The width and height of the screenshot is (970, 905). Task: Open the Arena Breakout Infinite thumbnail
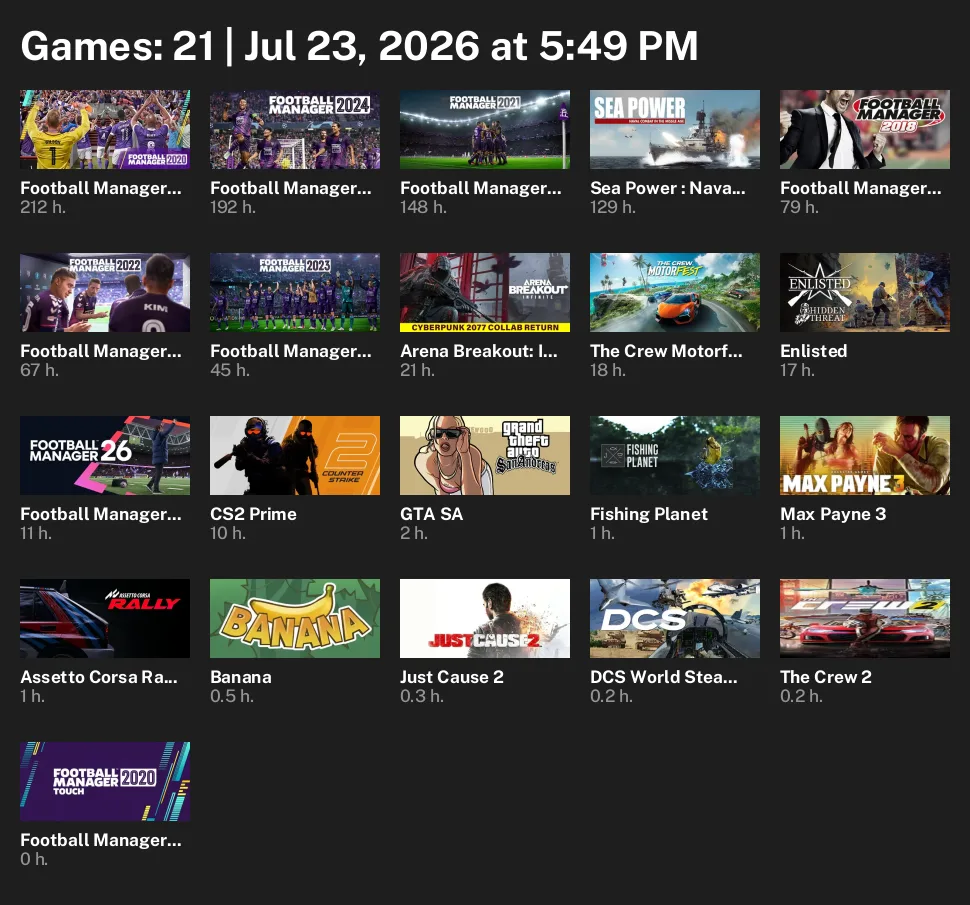pyautogui.click(x=485, y=292)
